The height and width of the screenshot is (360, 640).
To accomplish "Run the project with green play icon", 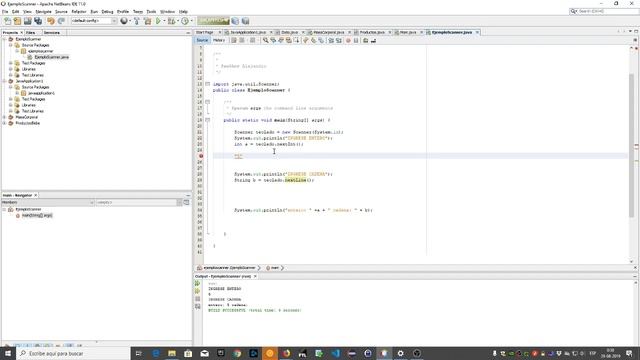I will point(158,21).
